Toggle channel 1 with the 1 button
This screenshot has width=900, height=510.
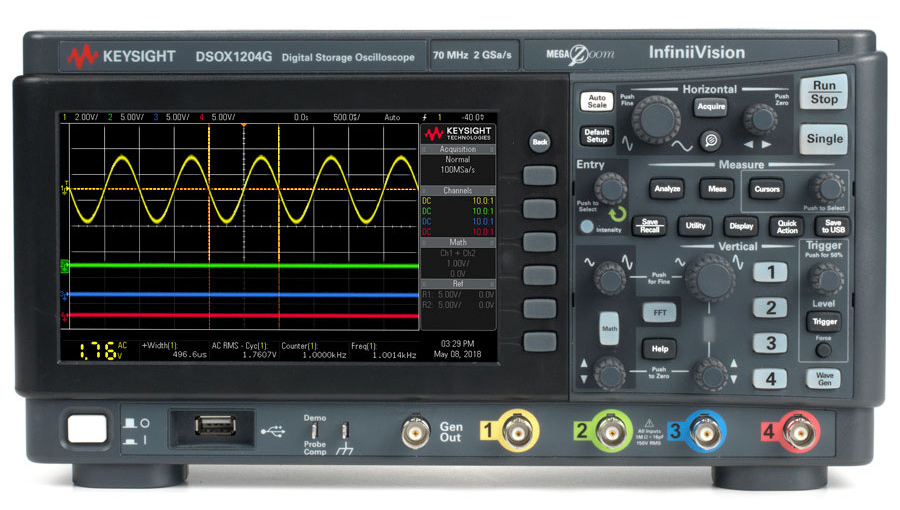pos(769,273)
